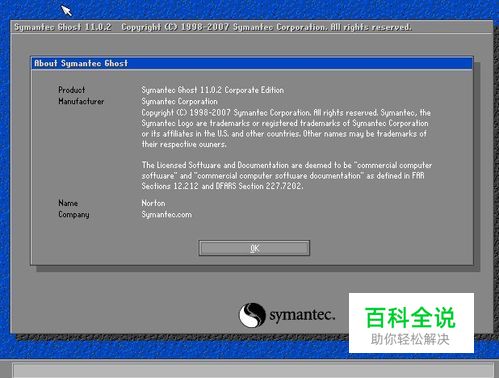Click the symantec wordmark beside the logo
499x378 pixels.
[302, 315]
